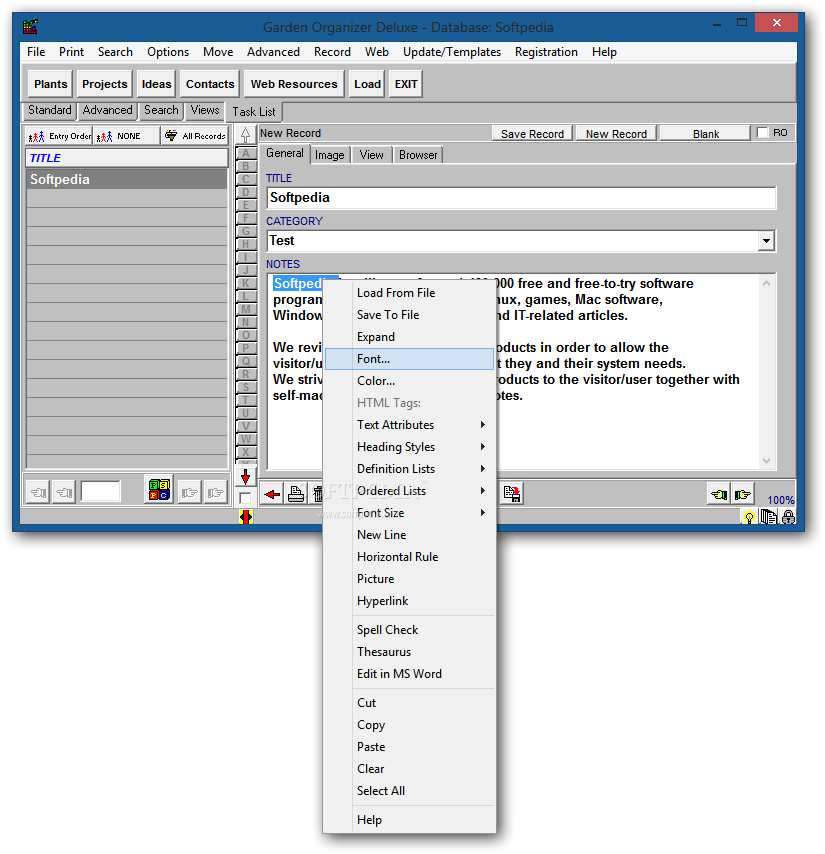Expand the Font Size submenu
825x854 pixels.
click(x=409, y=513)
